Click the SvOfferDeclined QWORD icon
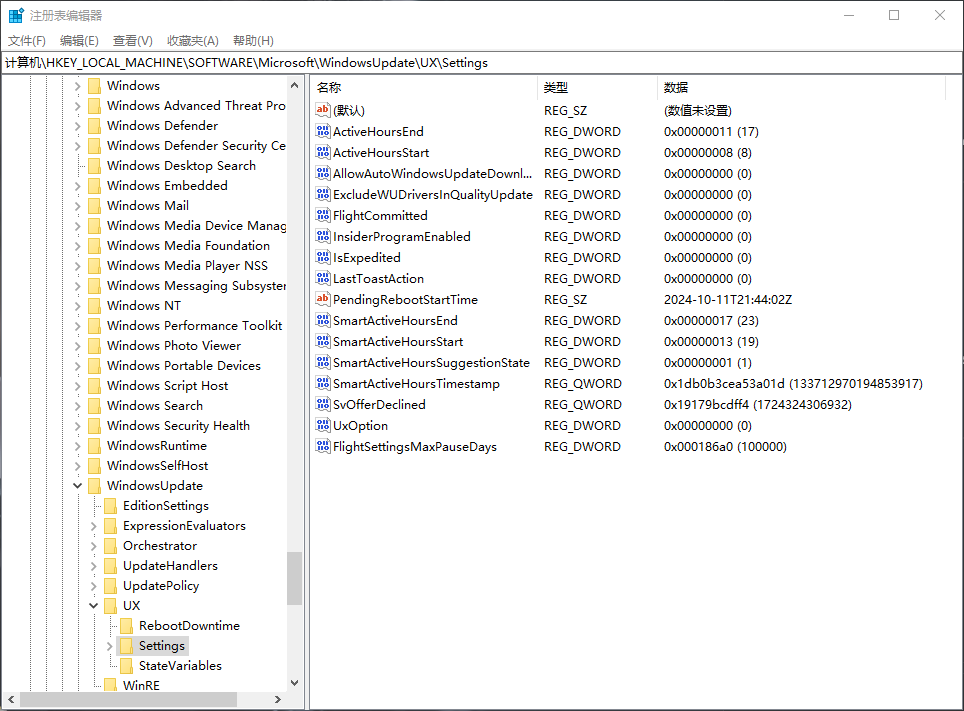The height and width of the screenshot is (711, 964). (323, 404)
